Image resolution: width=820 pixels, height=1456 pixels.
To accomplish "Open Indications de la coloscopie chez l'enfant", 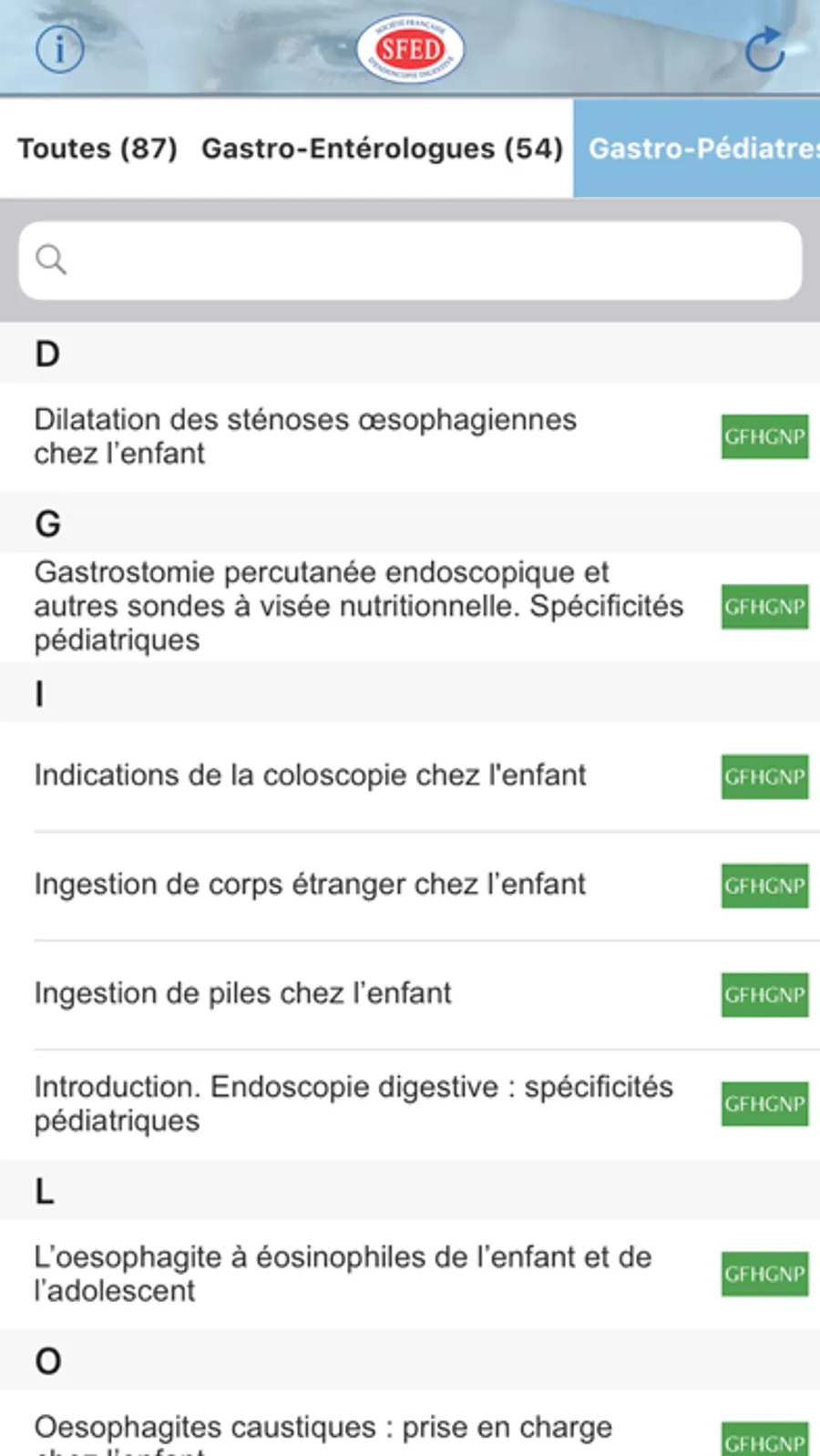I will (x=310, y=775).
